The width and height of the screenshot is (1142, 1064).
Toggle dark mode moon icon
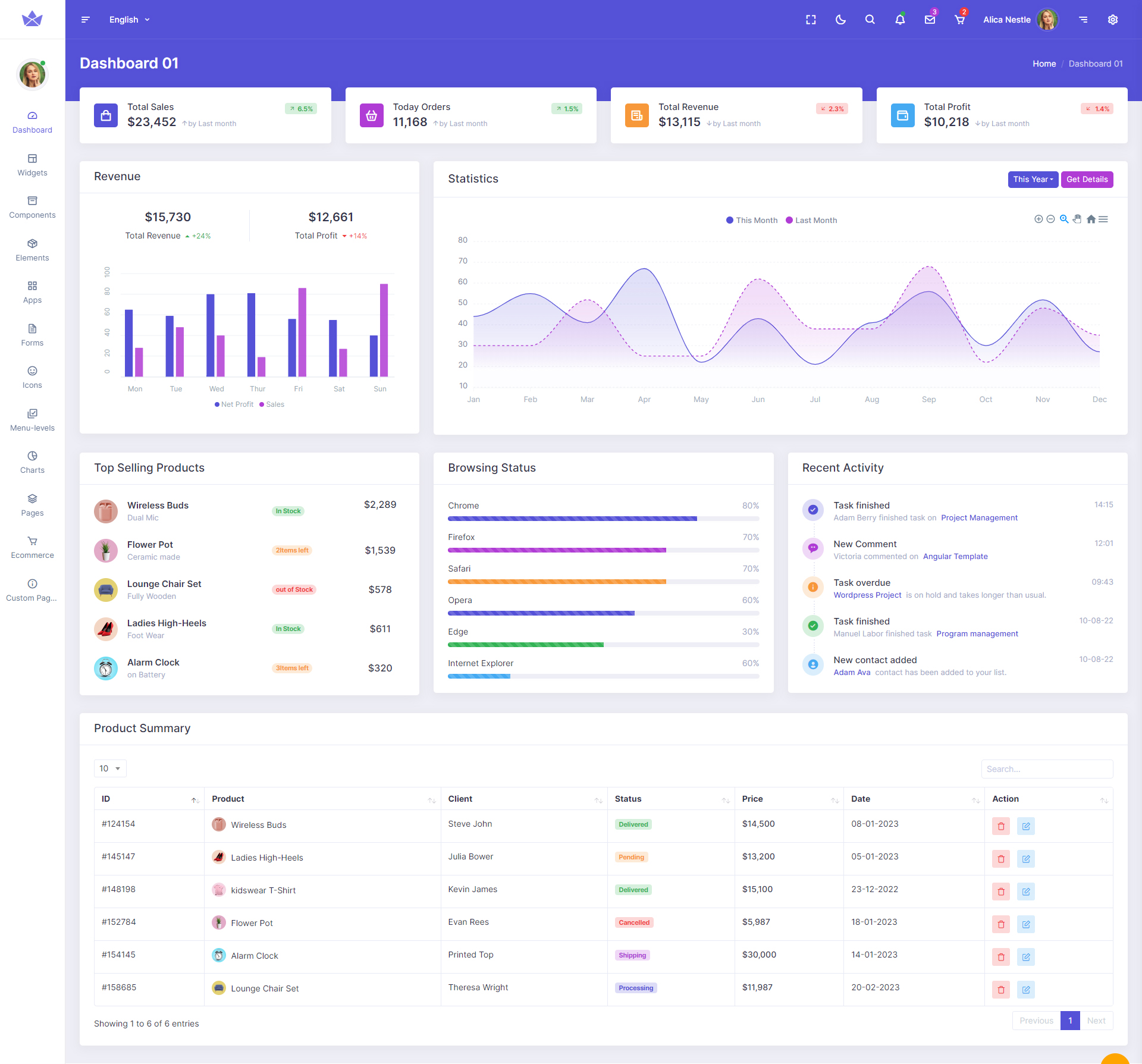(840, 20)
